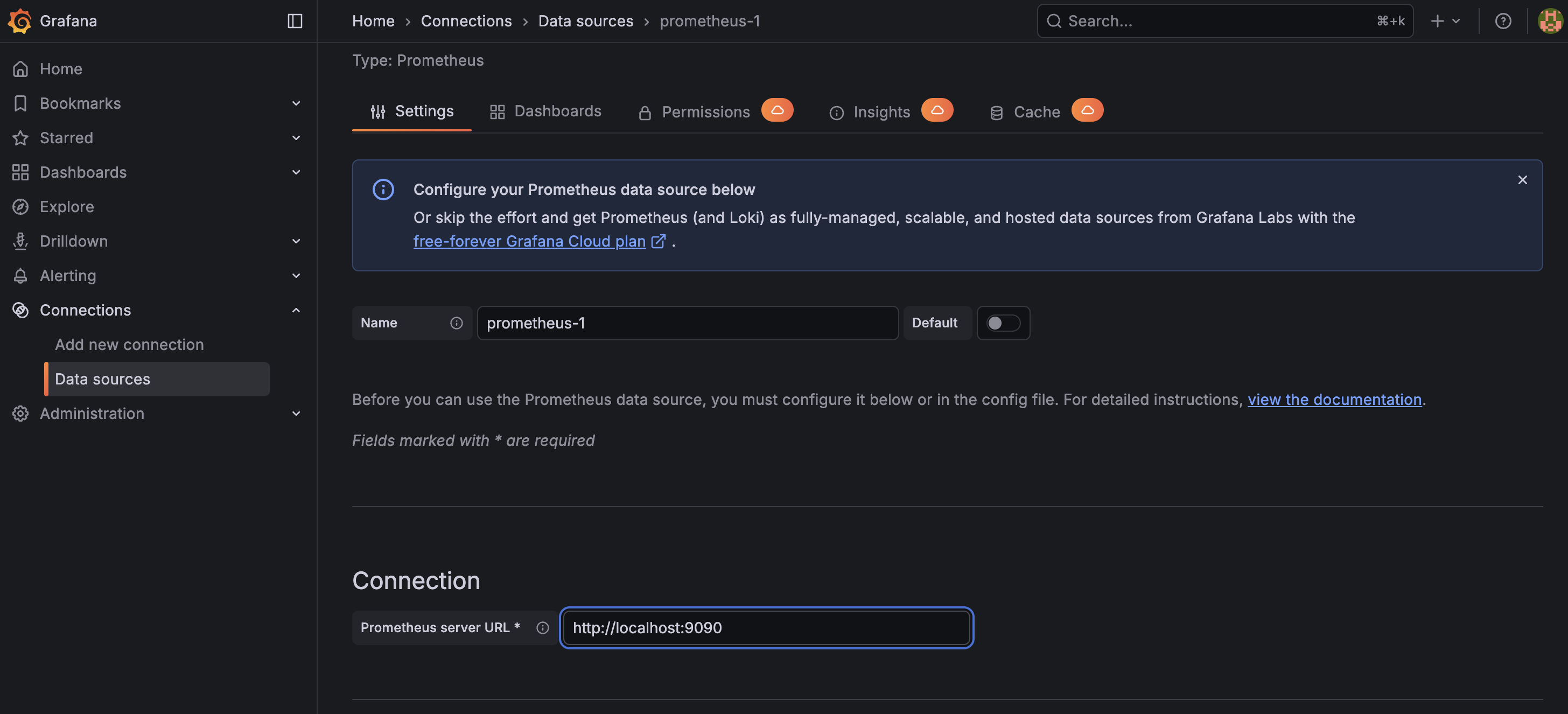Expand the Dashboards section chevron
Screen dimensions: 1568x714
click(x=297, y=172)
